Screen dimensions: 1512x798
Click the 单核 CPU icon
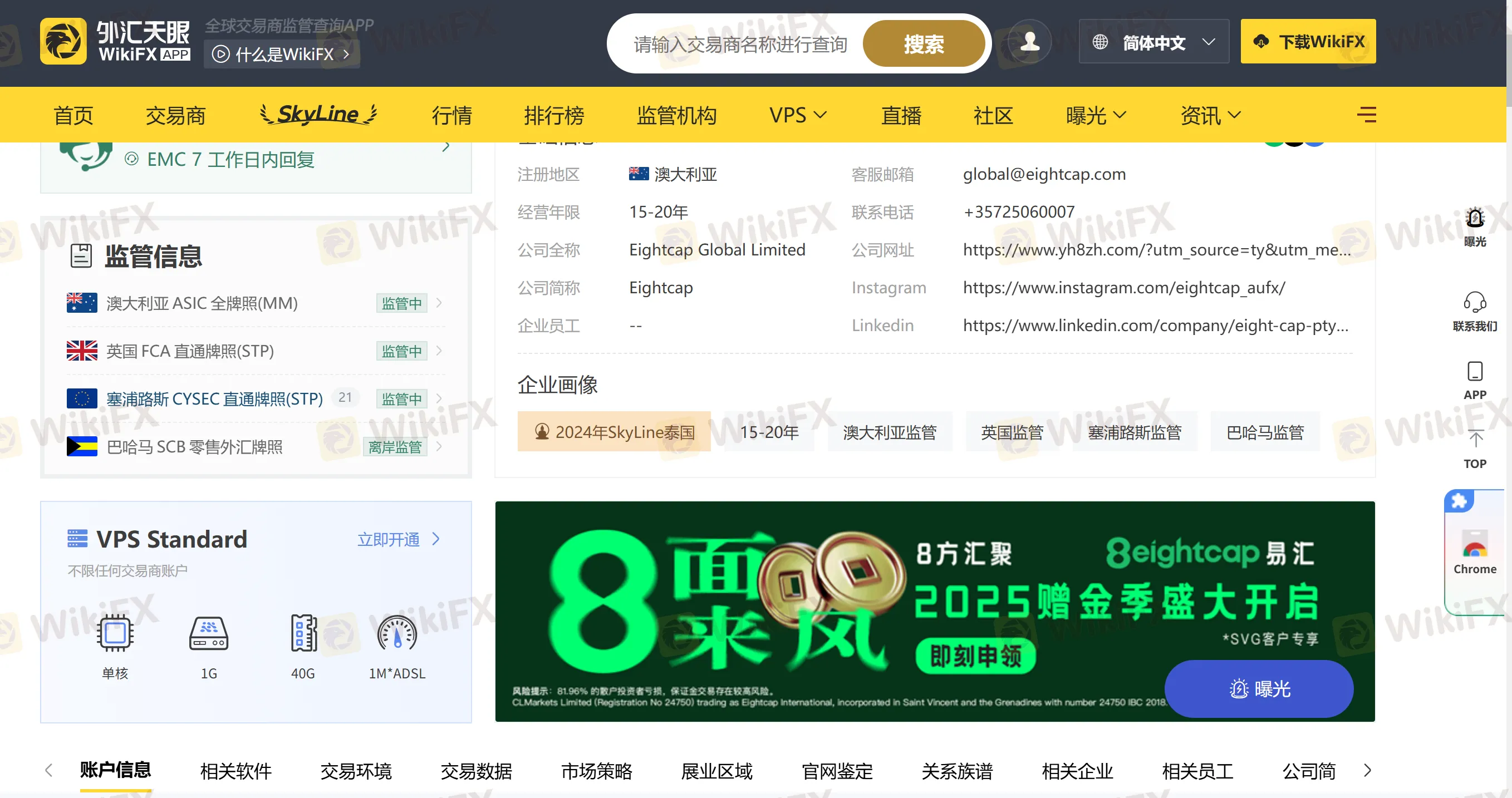tap(115, 633)
